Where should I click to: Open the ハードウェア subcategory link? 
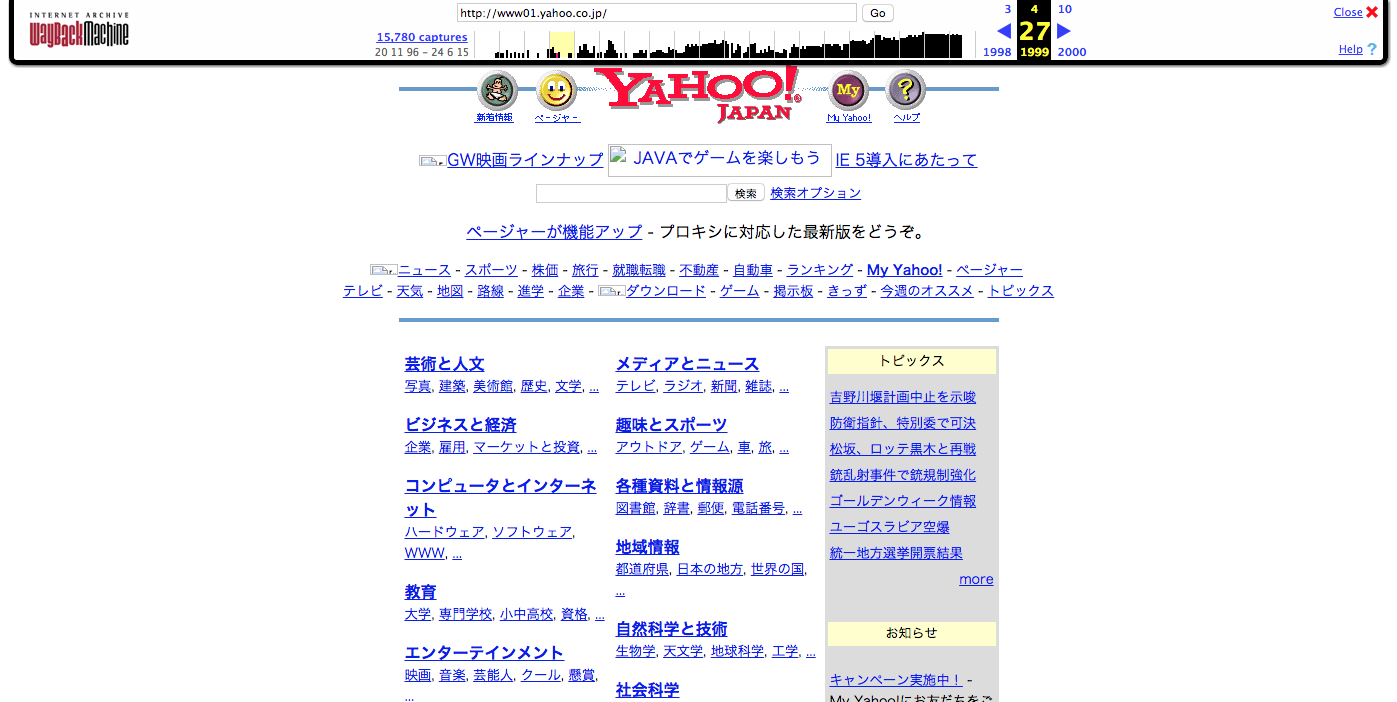pos(444,532)
